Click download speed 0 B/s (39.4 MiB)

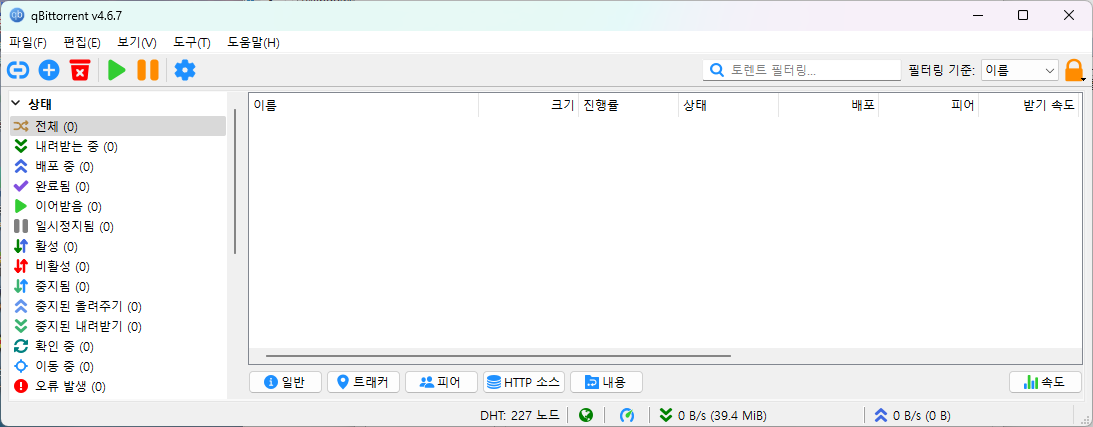[713, 416]
